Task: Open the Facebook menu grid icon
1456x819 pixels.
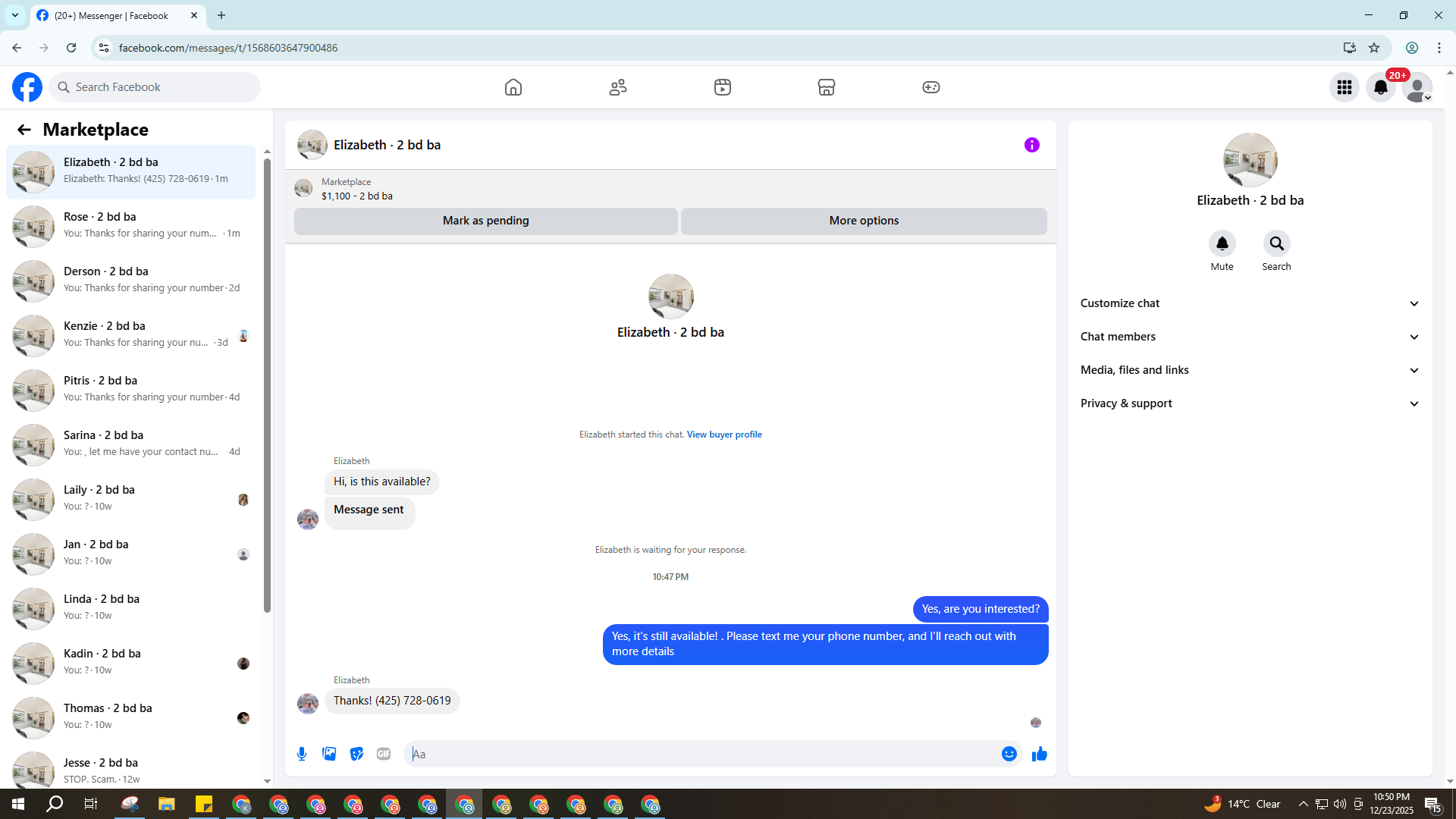Action: tap(1345, 87)
